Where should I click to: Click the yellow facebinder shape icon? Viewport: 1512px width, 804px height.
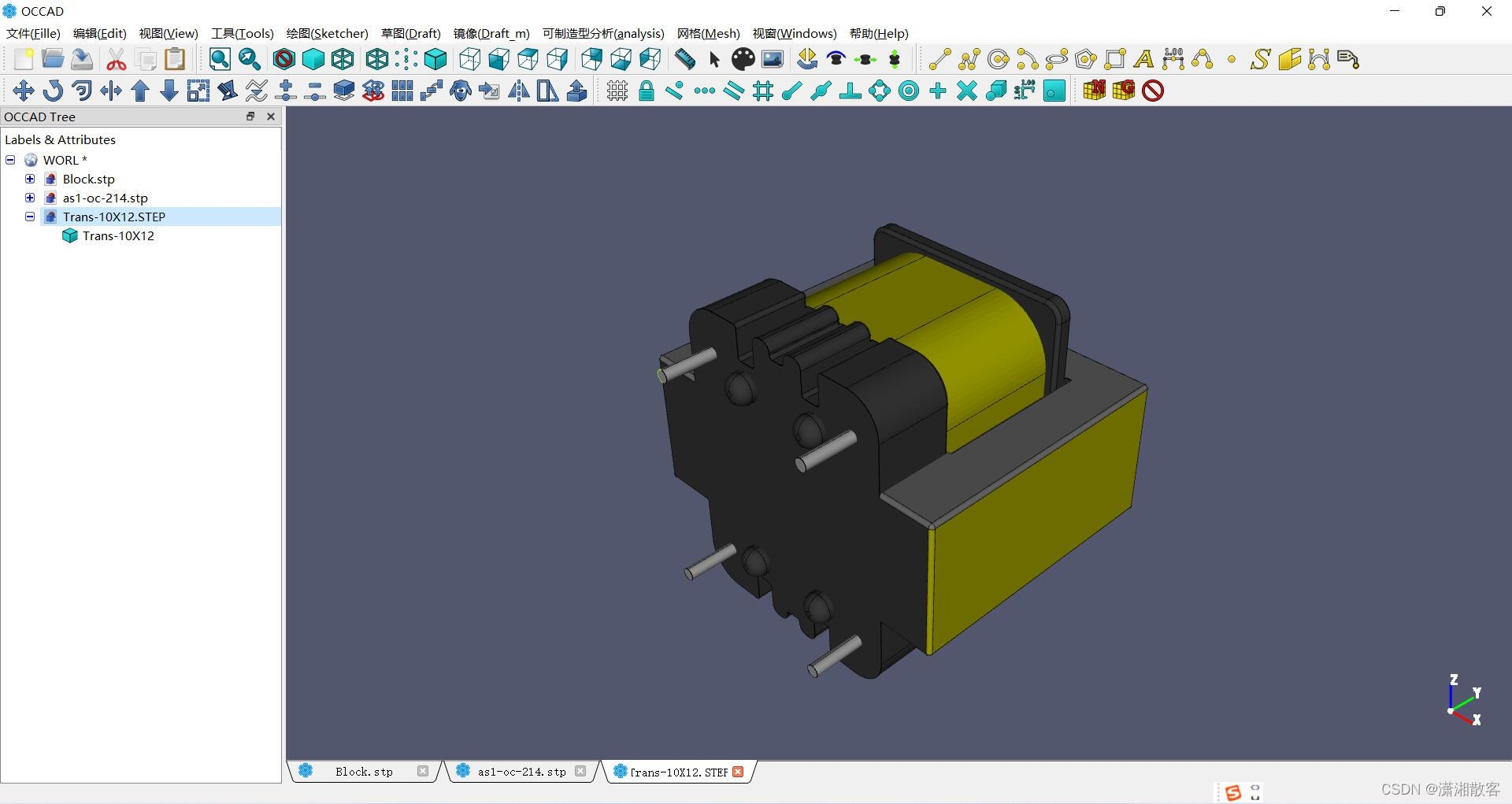coord(1290,59)
